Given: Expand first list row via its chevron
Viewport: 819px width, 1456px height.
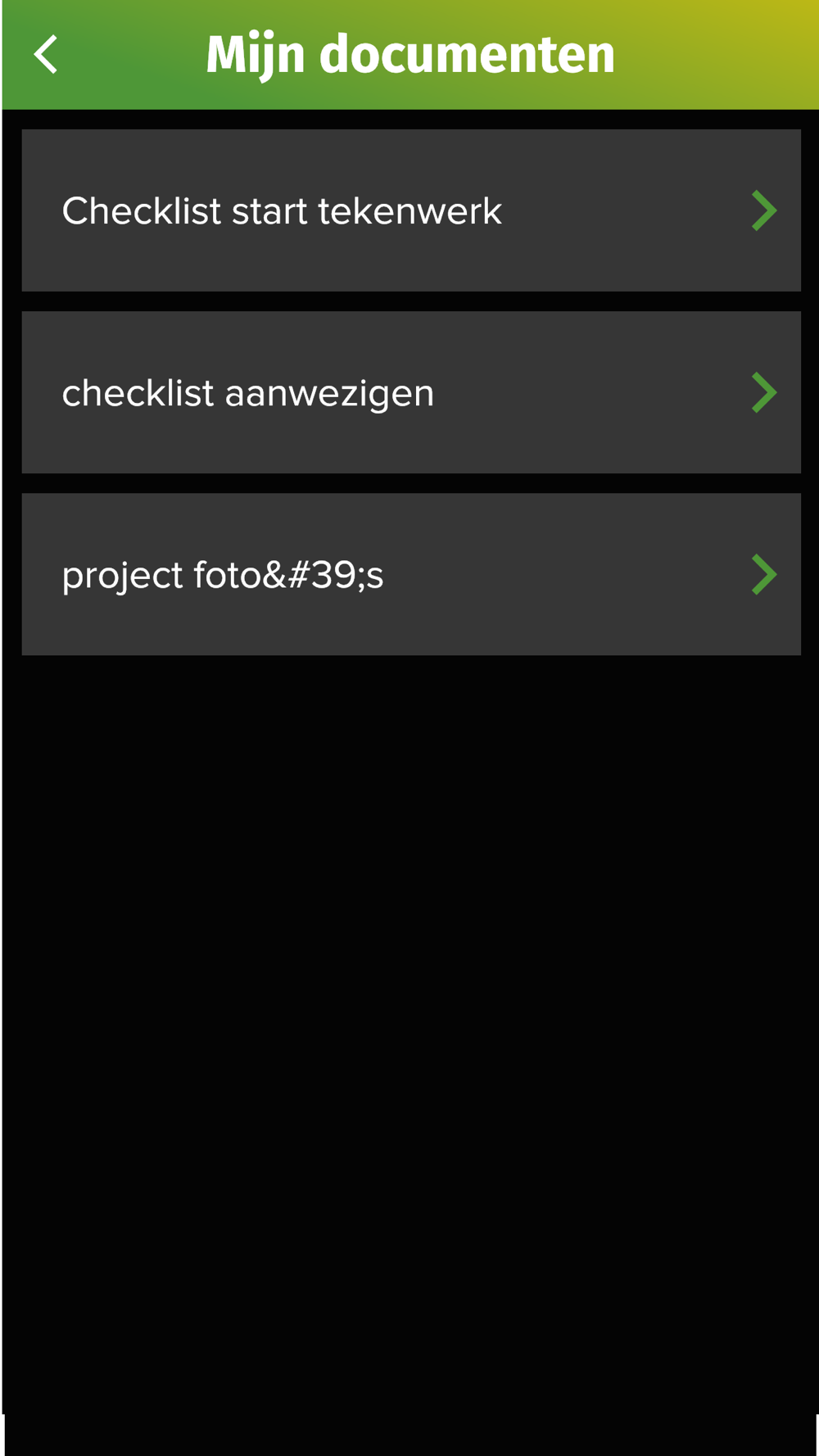Looking at the screenshot, I should click(x=763, y=210).
